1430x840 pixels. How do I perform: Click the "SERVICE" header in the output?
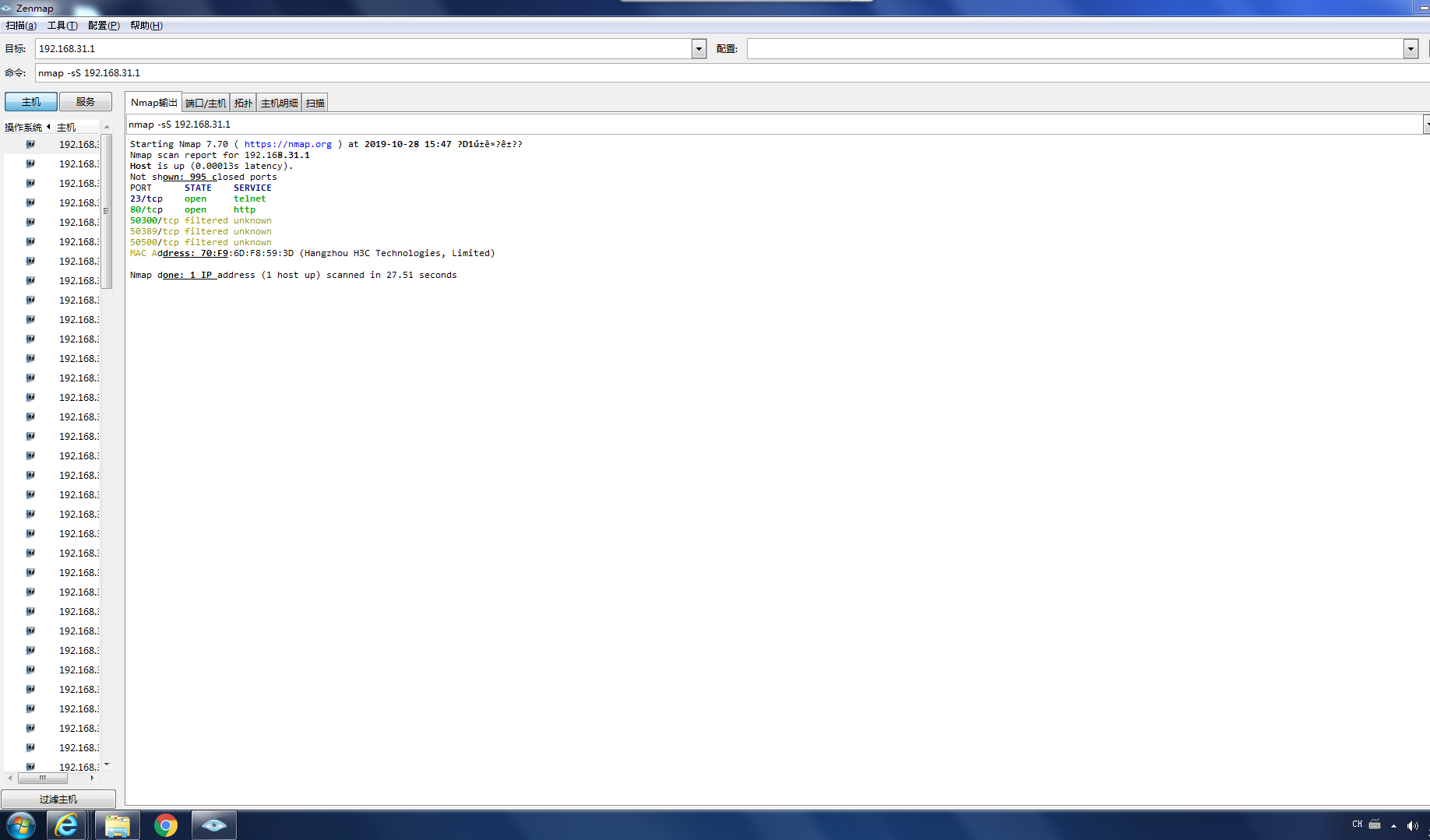[252, 188]
